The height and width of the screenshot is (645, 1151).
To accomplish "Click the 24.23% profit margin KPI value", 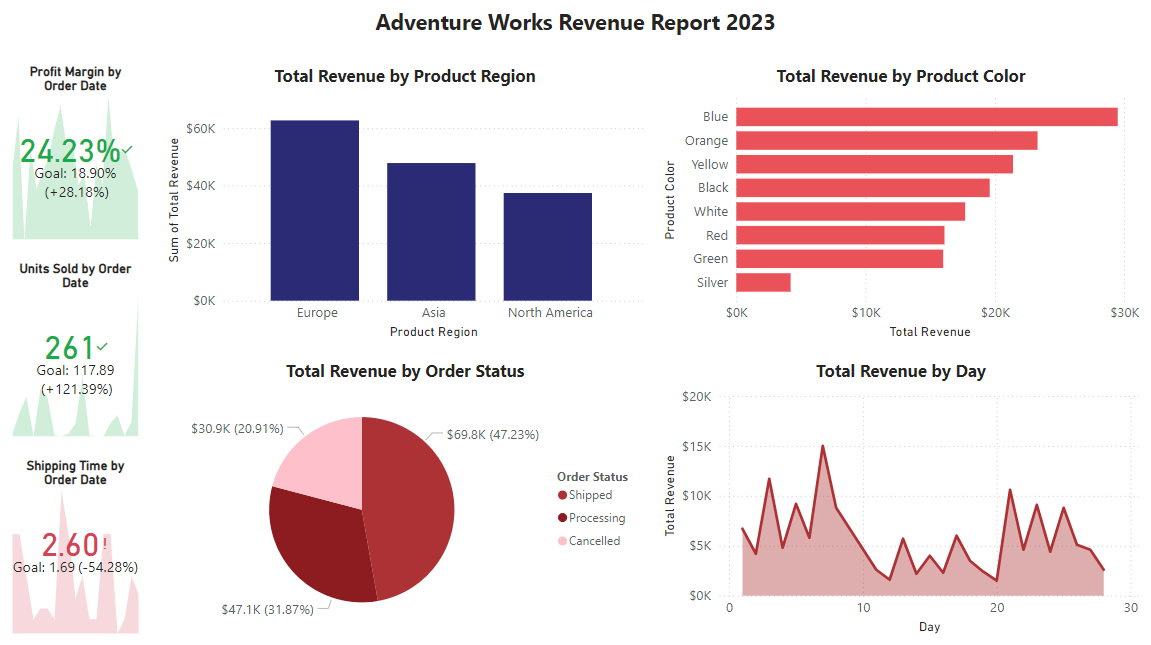I will click(x=70, y=151).
